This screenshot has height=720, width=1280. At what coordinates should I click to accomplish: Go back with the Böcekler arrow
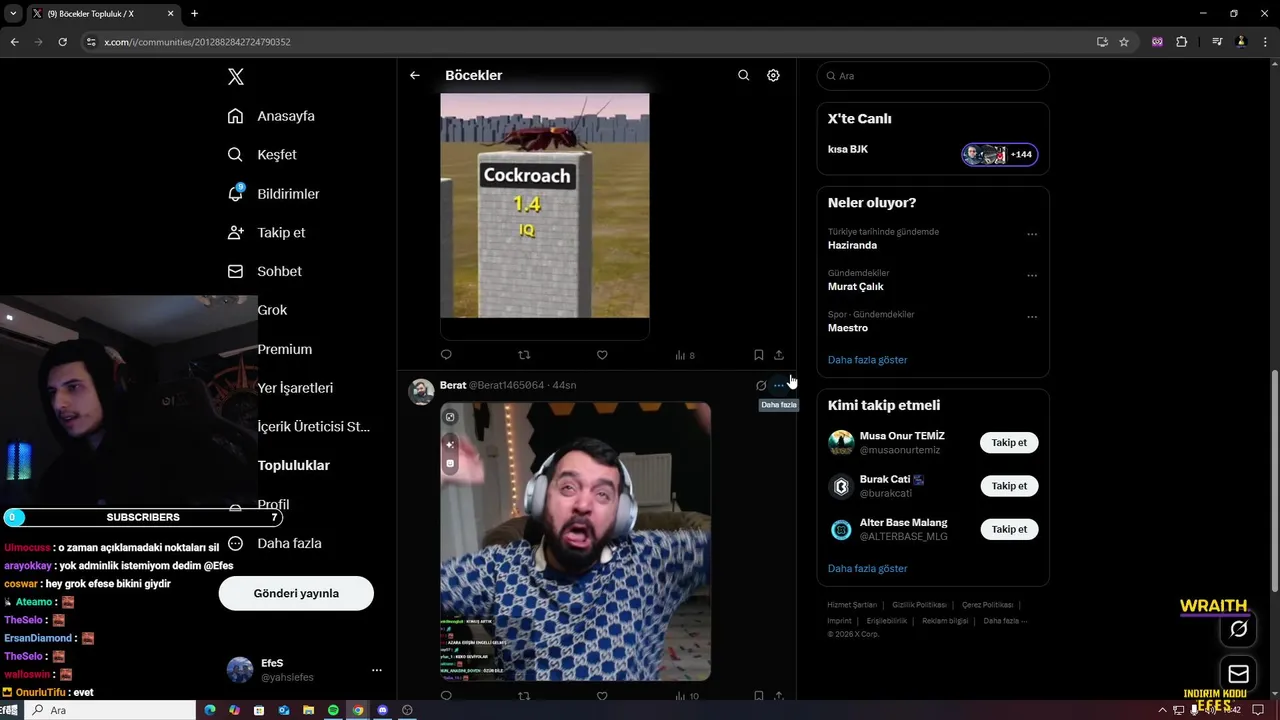[415, 75]
